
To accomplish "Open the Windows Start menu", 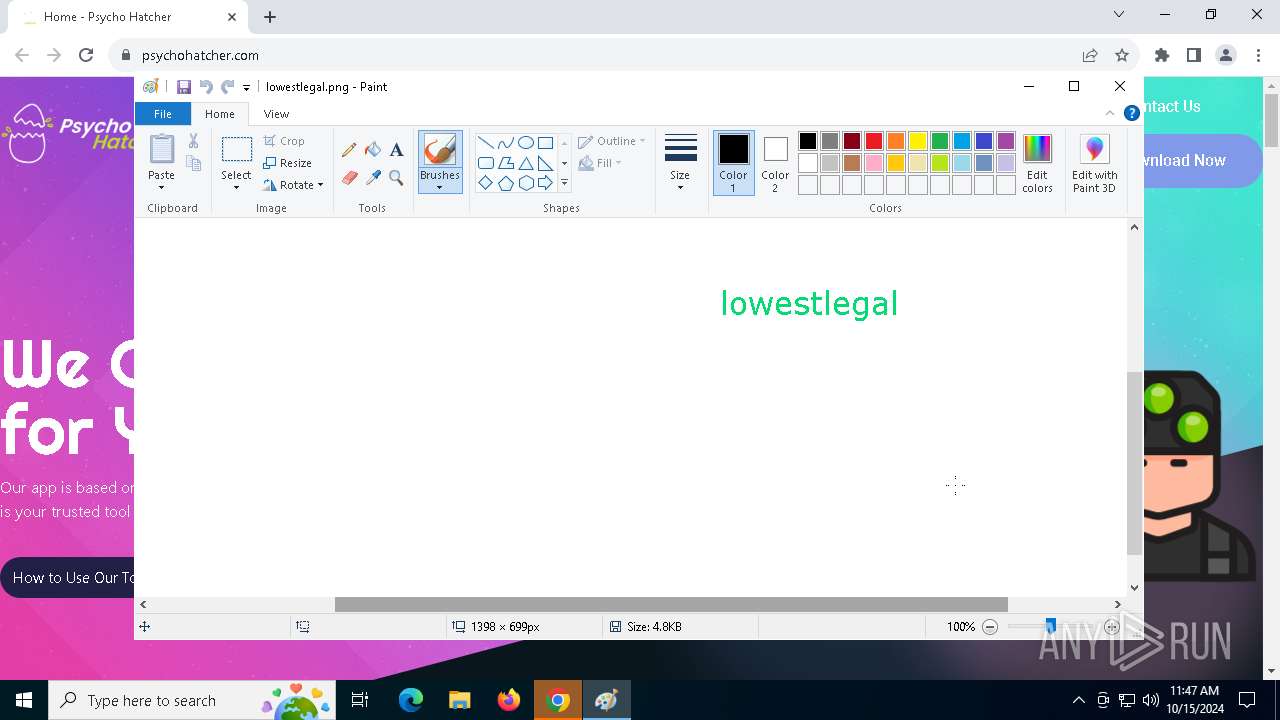I will 24,700.
